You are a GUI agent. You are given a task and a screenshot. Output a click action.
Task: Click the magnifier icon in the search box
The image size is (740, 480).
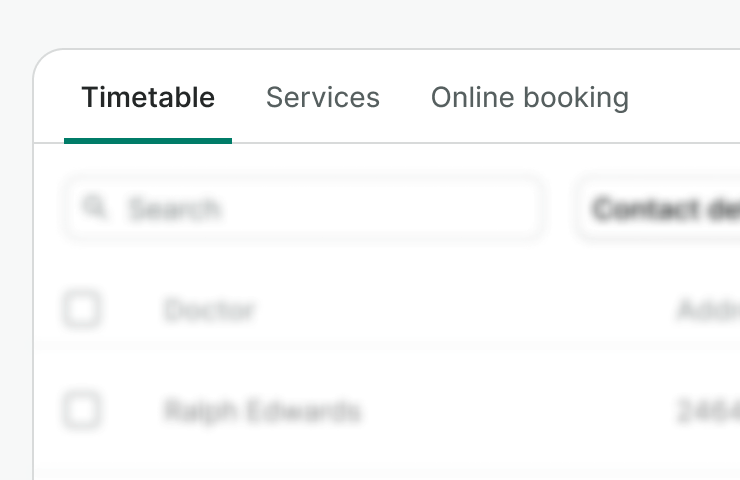(x=95, y=207)
